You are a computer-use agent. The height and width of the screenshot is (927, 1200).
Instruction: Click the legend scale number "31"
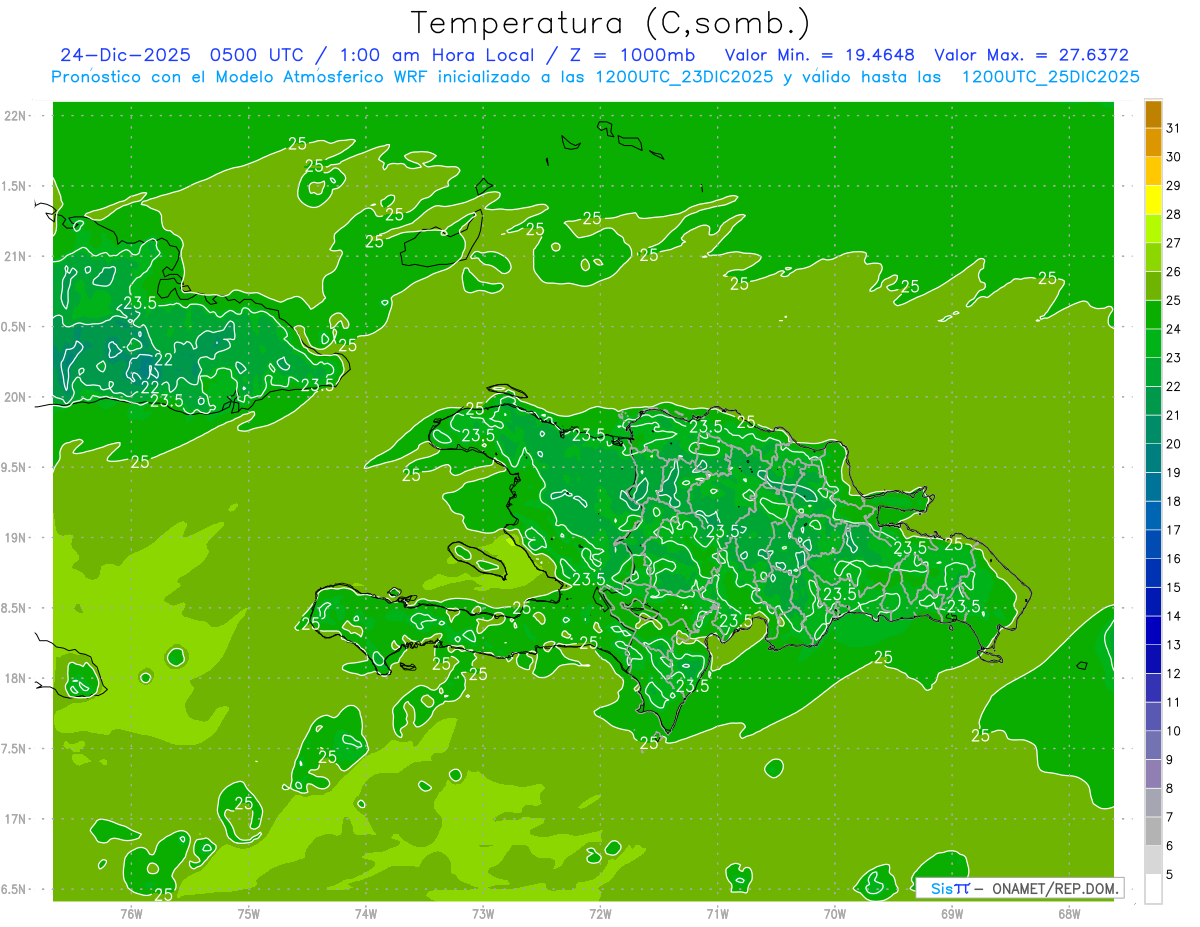coord(1173,128)
